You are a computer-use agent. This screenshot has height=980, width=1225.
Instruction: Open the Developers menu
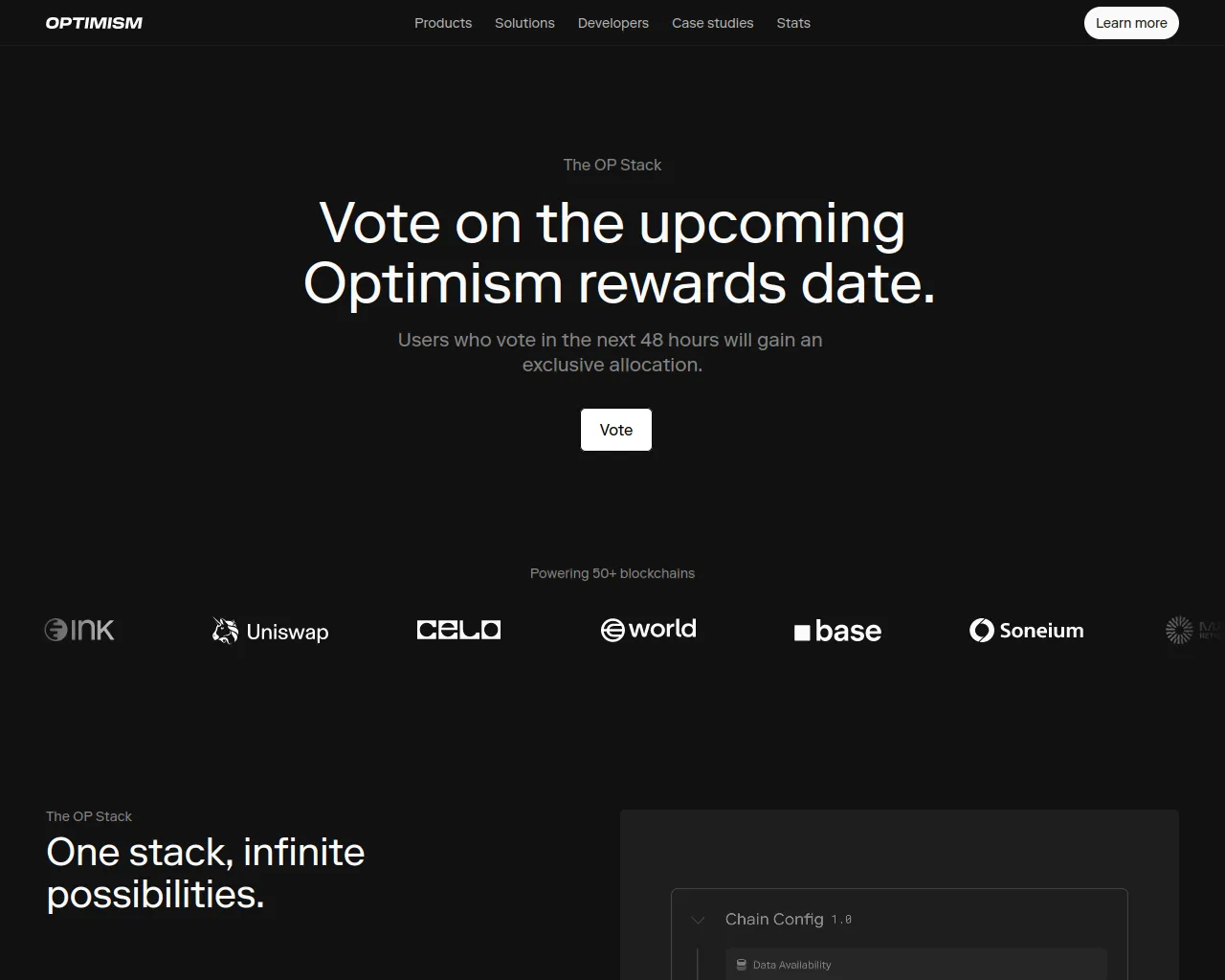(613, 23)
